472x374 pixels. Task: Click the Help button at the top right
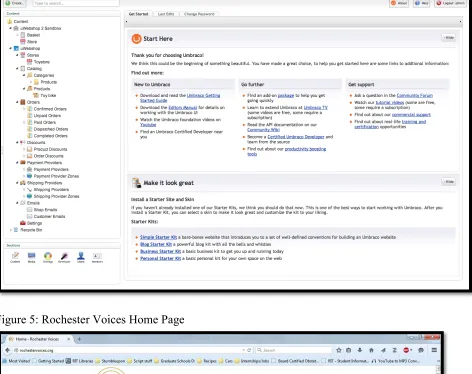click(422, 3)
